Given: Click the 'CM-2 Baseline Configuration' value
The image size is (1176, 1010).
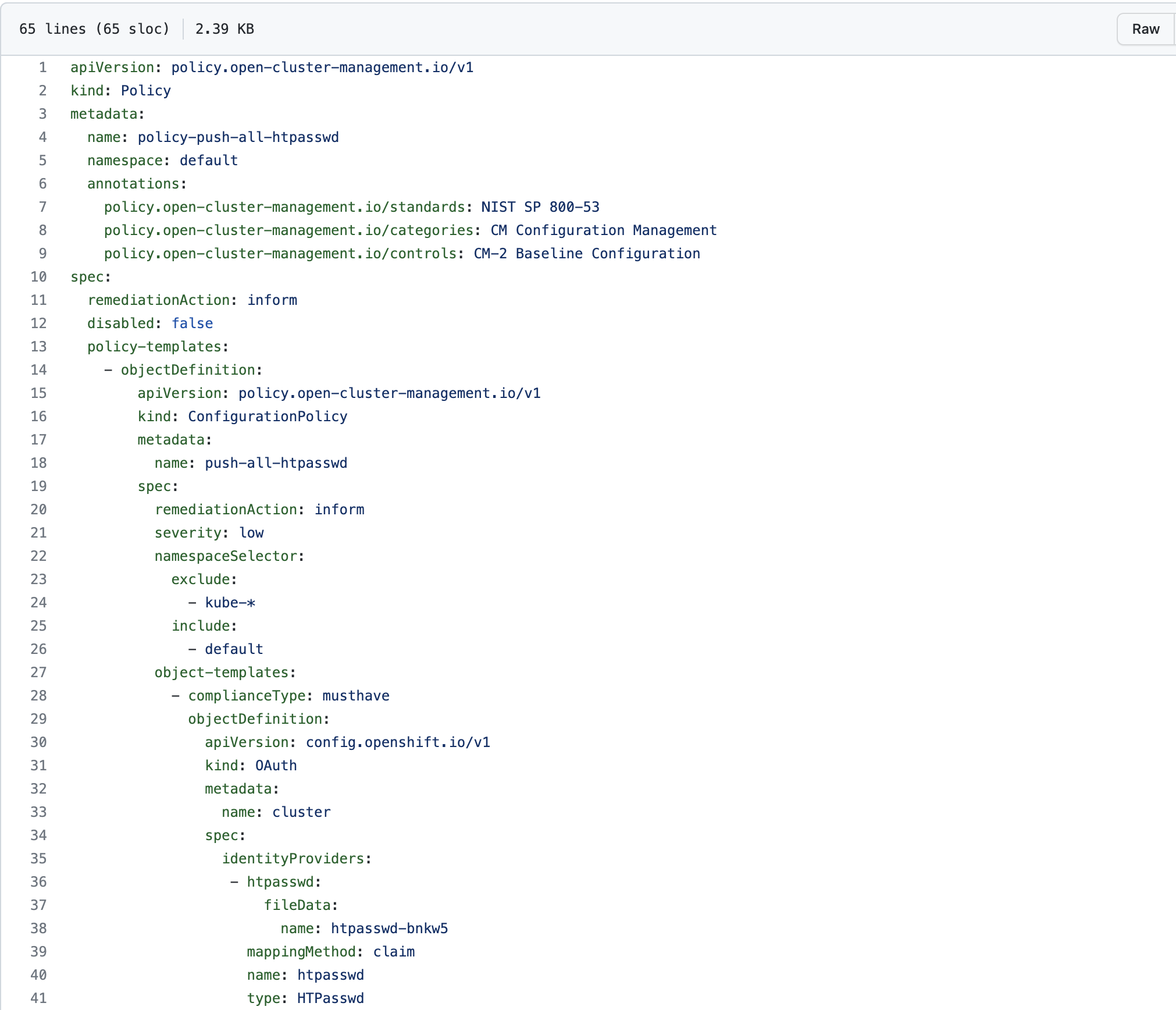Looking at the screenshot, I should pos(586,254).
